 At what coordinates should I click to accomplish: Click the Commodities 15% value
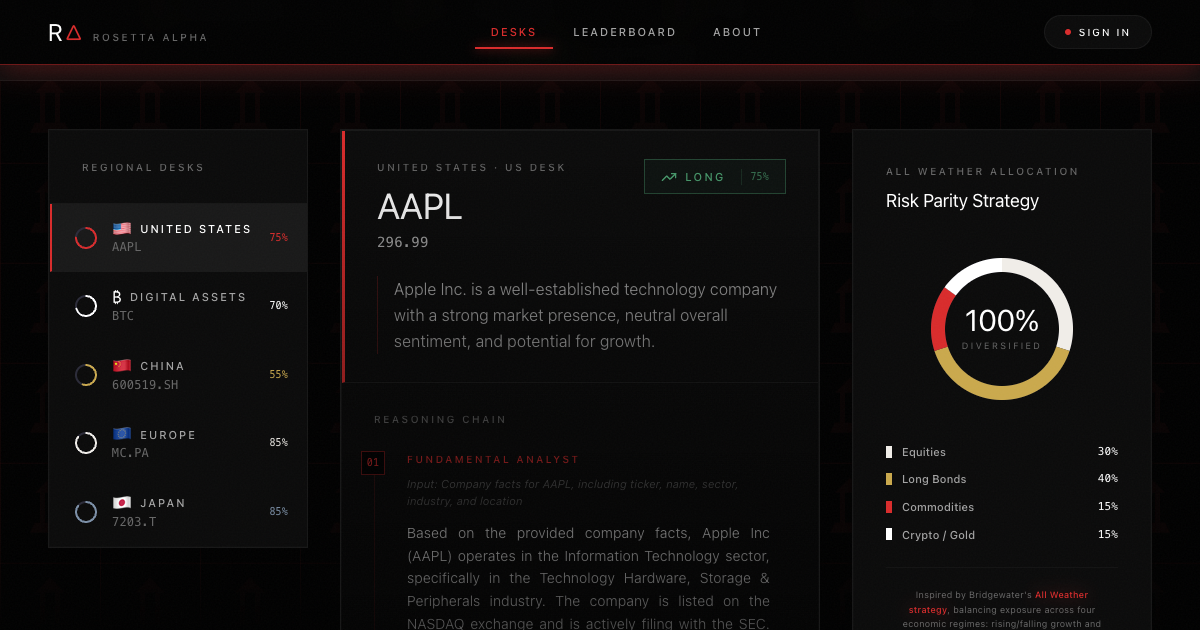coord(1107,507)
